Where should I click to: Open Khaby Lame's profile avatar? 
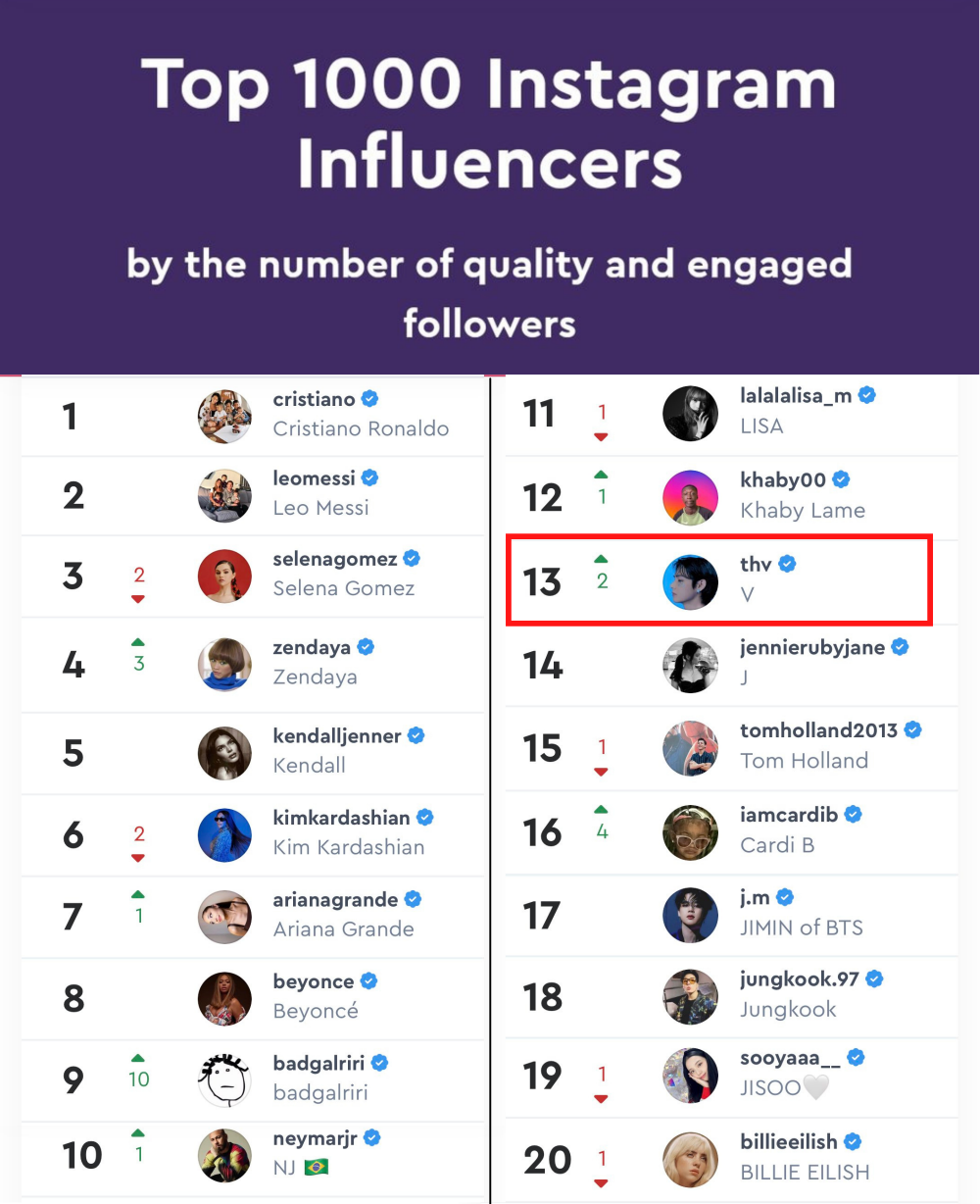[690, 498]
